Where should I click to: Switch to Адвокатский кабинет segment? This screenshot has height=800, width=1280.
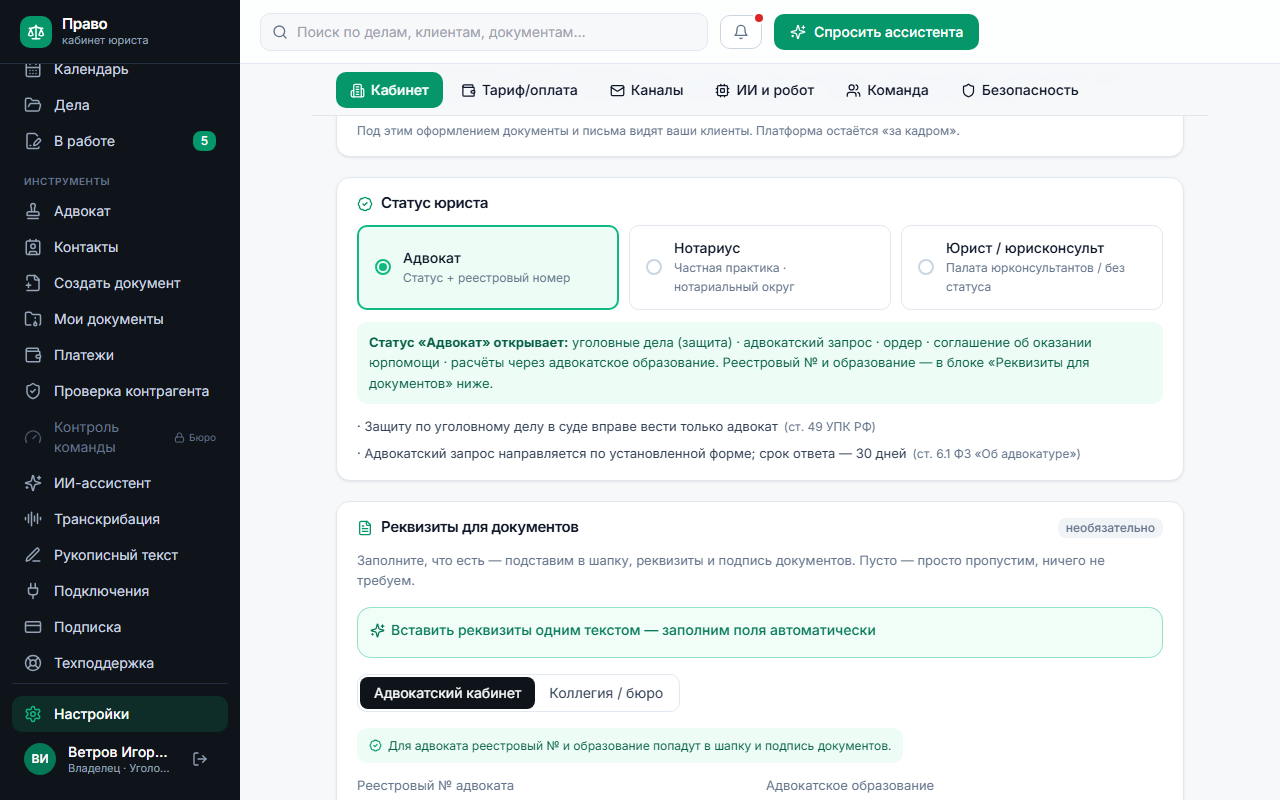447,693
